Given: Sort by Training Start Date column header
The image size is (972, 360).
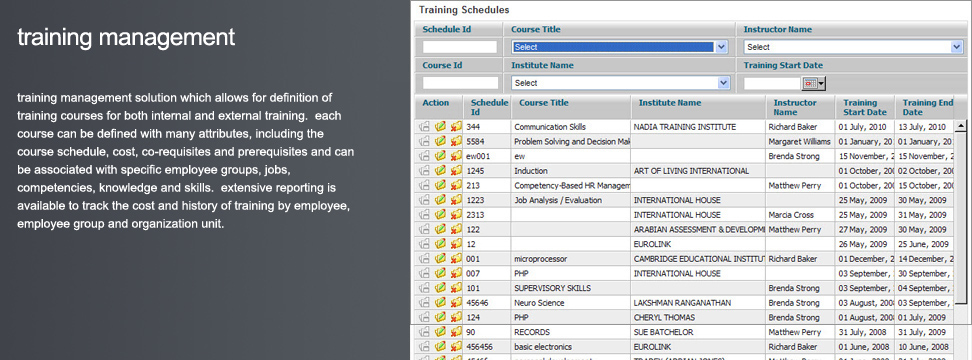Looking at the screenshot, I should pos(865,107).
